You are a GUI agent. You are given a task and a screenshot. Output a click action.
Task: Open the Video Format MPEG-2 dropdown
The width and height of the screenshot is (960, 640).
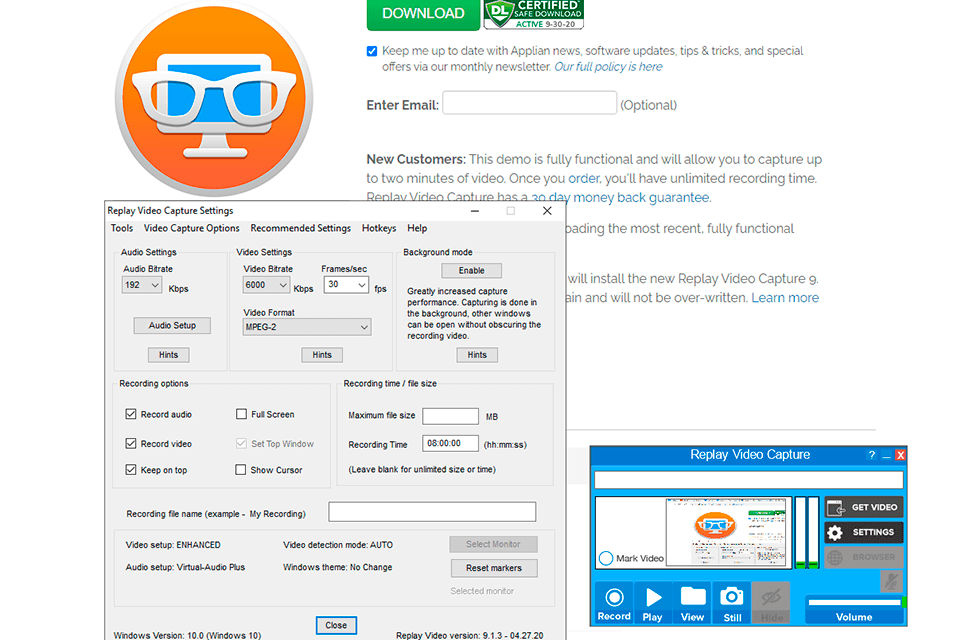coord(307,327)
